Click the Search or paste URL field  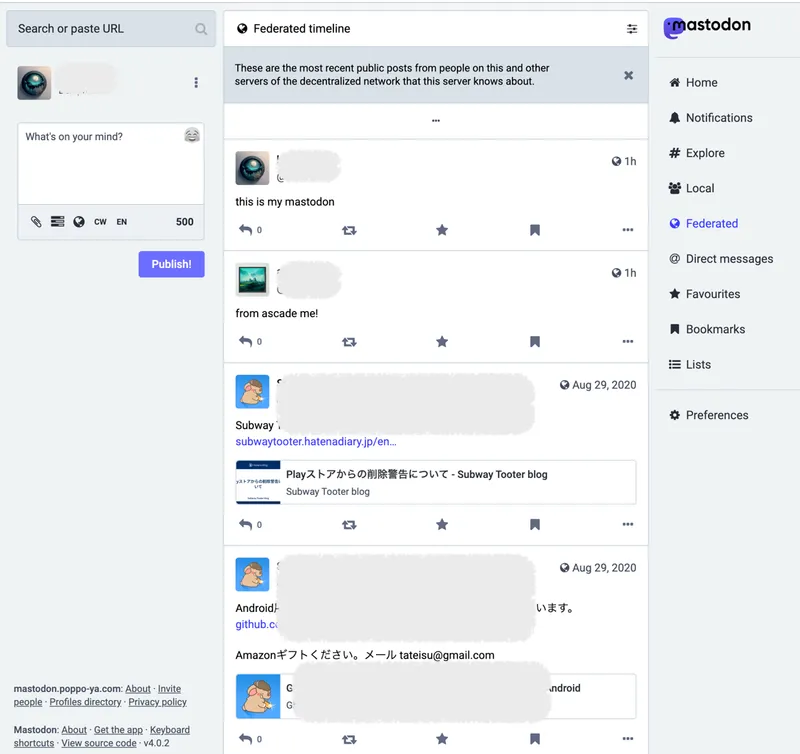click(x=111, y=29)
